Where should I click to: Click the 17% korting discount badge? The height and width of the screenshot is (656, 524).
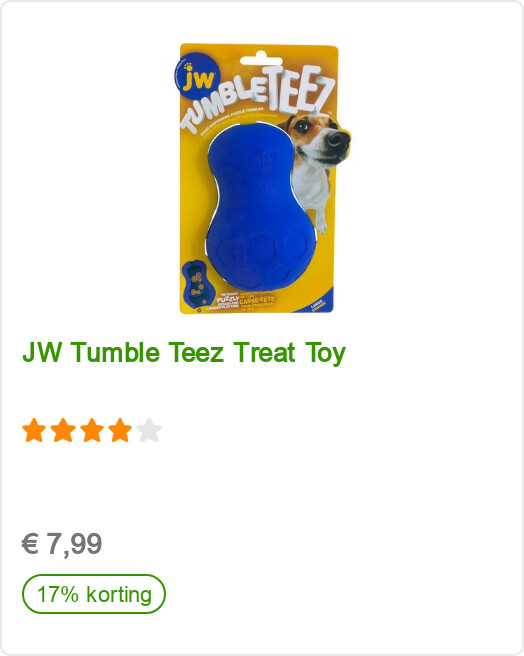pyautogui.click(x=94, y=594)
